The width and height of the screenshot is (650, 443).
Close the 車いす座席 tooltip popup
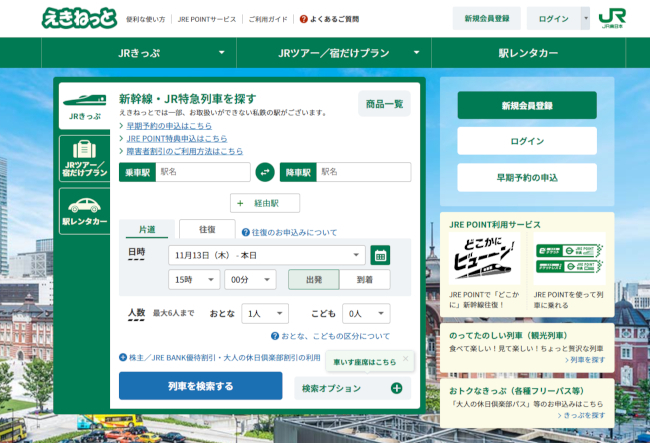pos(406,357)
